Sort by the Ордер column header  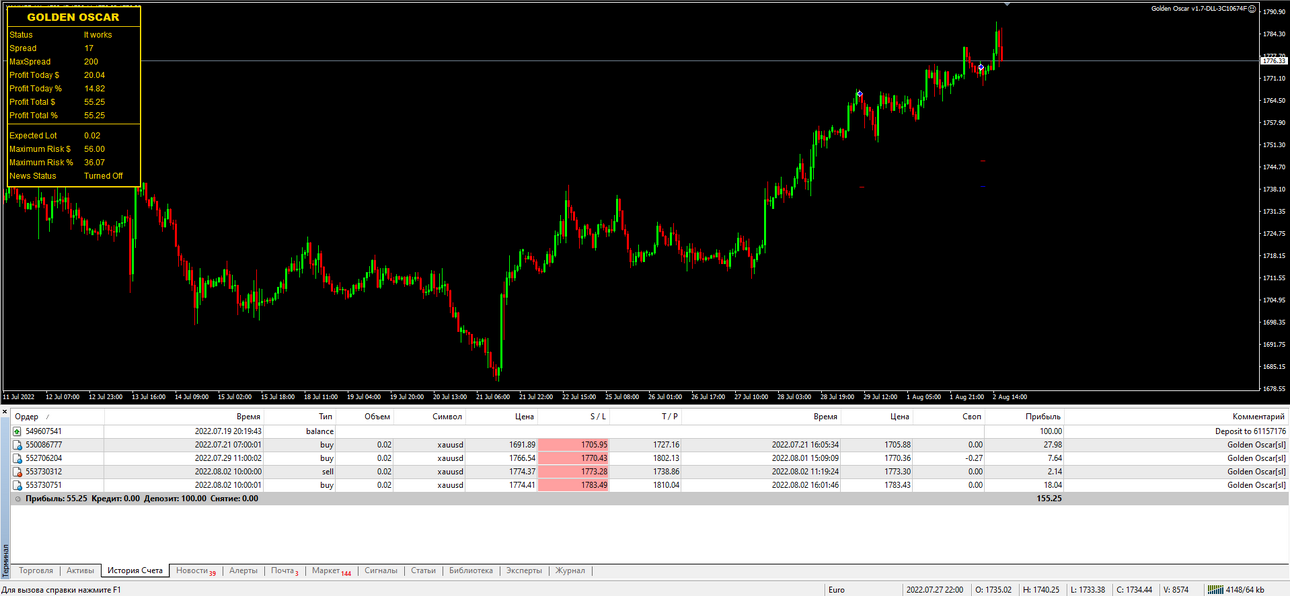(59, 416)
